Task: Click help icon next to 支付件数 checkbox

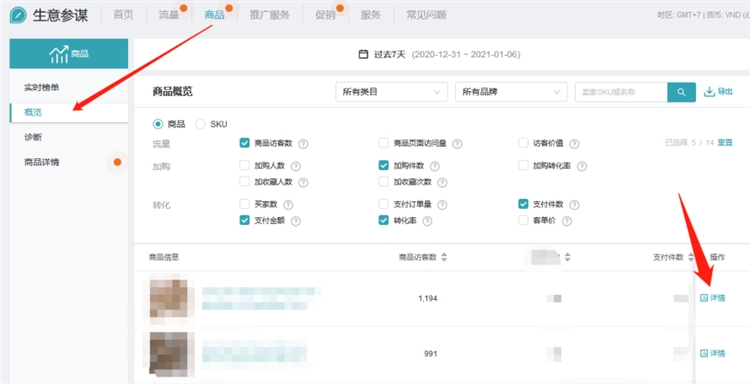Action: click(574, 205)
